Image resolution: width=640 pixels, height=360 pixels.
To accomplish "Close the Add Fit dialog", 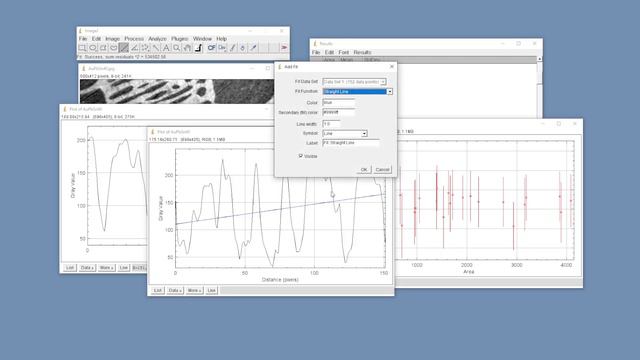I will click(392, 67).
